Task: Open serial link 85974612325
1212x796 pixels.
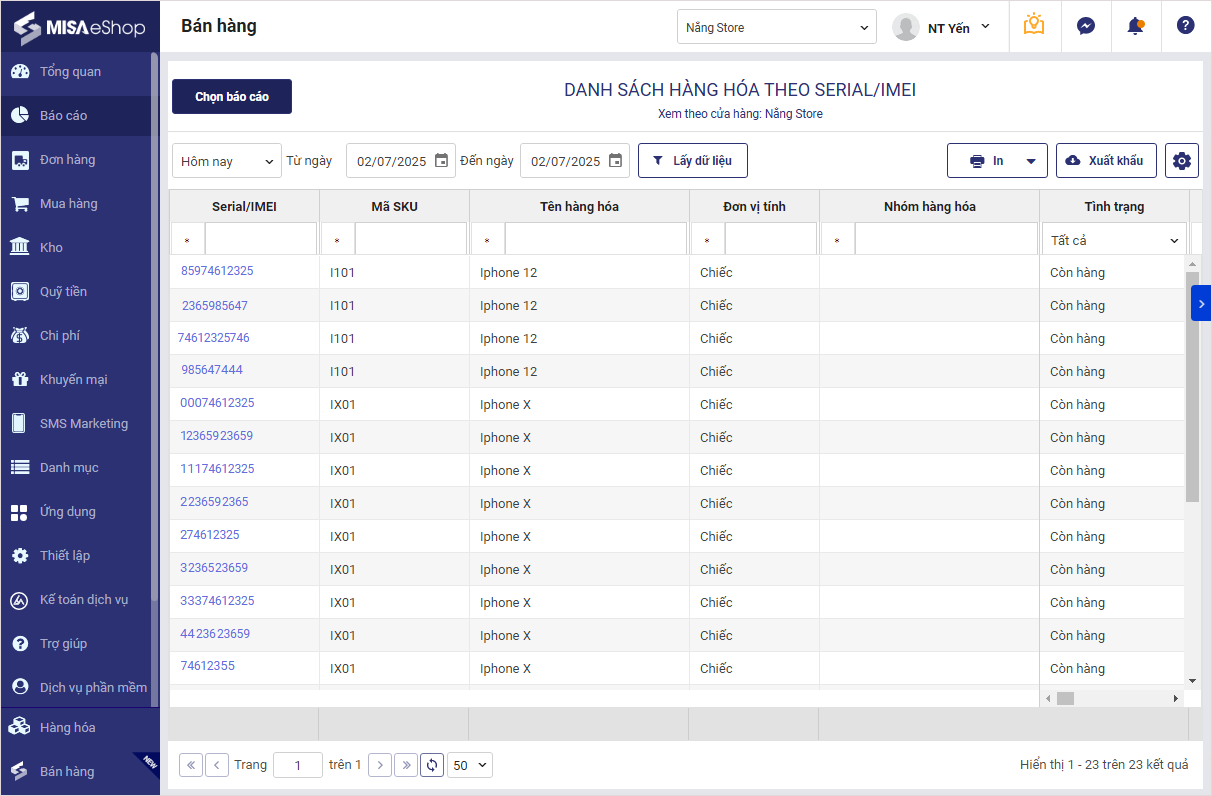Action: tap(217, 271)
